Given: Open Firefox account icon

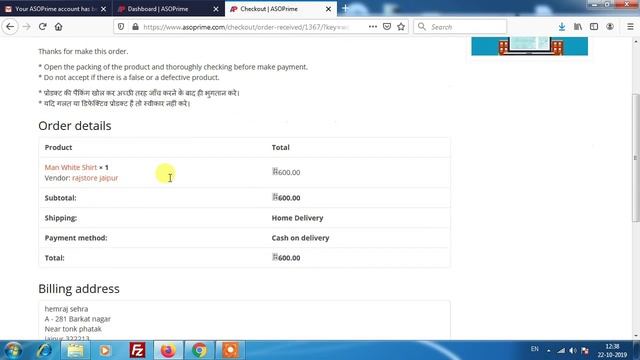Looking at the screenshot, I should click(x=610, y=27).
